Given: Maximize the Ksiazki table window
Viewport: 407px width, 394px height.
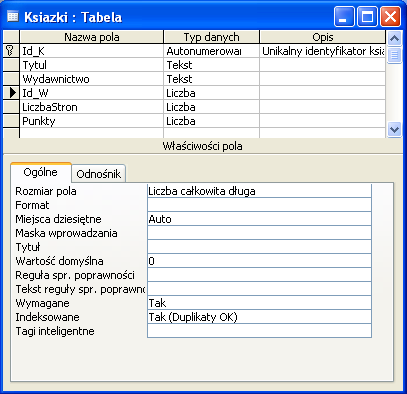Looking at the screenshot, I should pos(367,17).
